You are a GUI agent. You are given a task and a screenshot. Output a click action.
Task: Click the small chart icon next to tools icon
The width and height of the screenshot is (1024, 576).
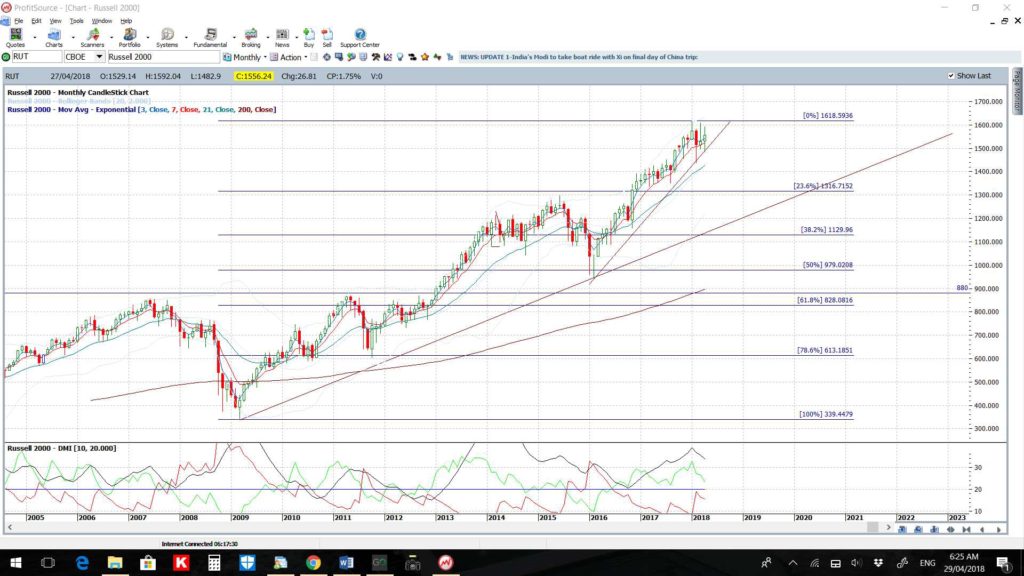[x=387, y=57]
